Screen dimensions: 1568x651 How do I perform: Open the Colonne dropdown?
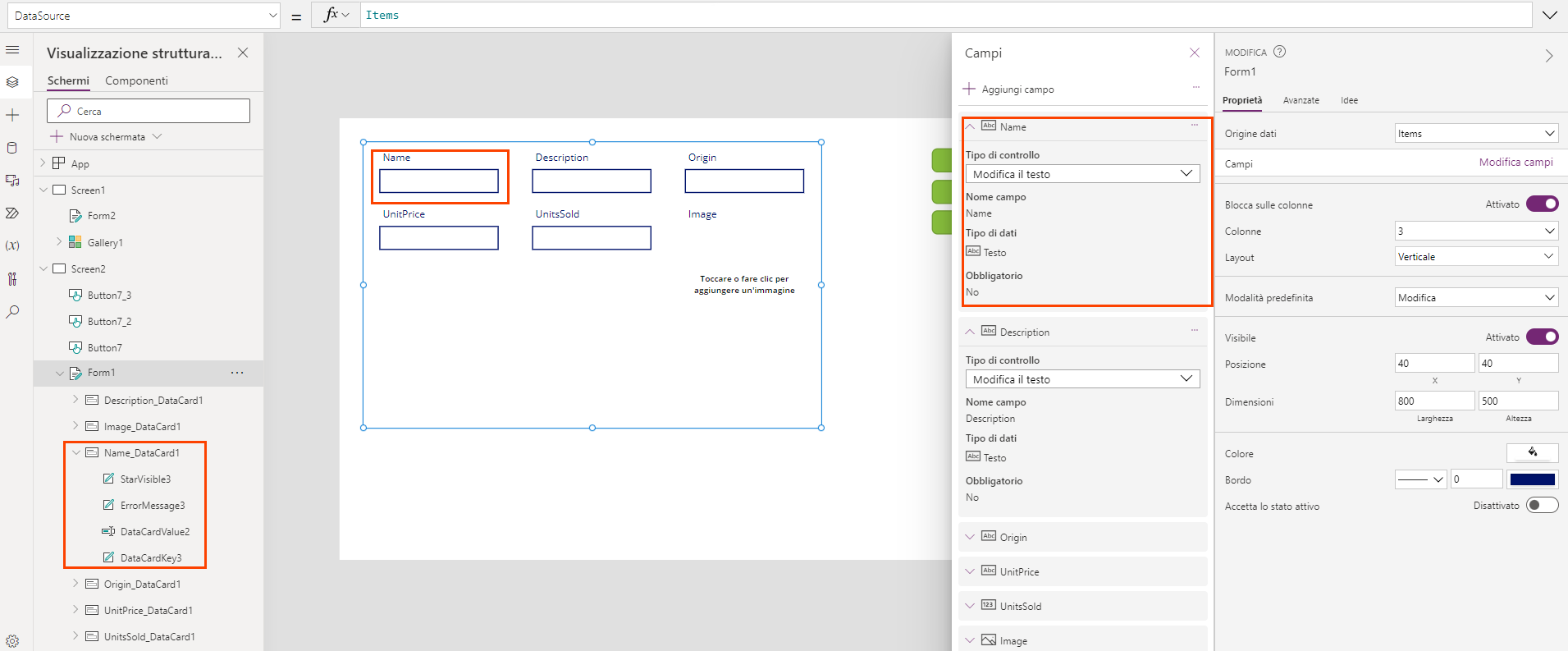point(1477,231)
